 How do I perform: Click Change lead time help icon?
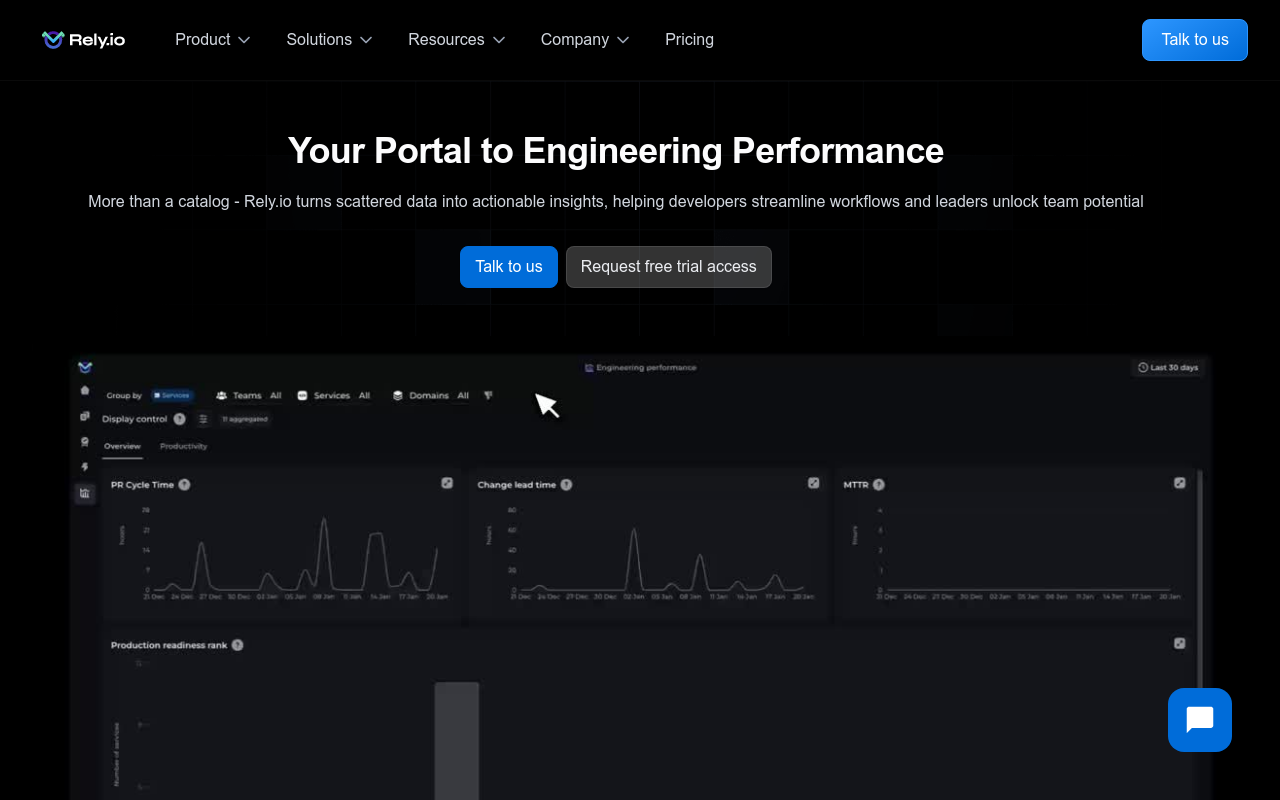(x=566, y=485)
